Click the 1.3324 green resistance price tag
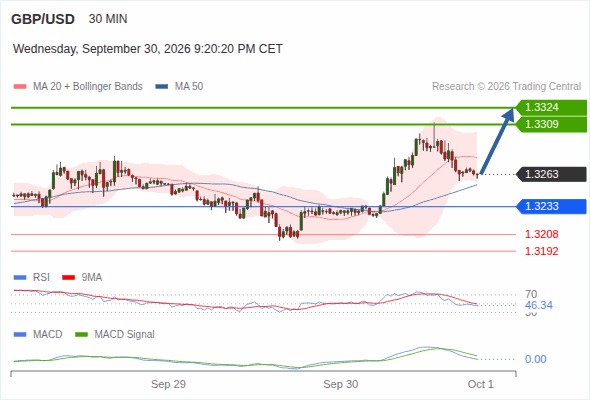The height and width of the screenshot is (400, 590). click(551, 108)
